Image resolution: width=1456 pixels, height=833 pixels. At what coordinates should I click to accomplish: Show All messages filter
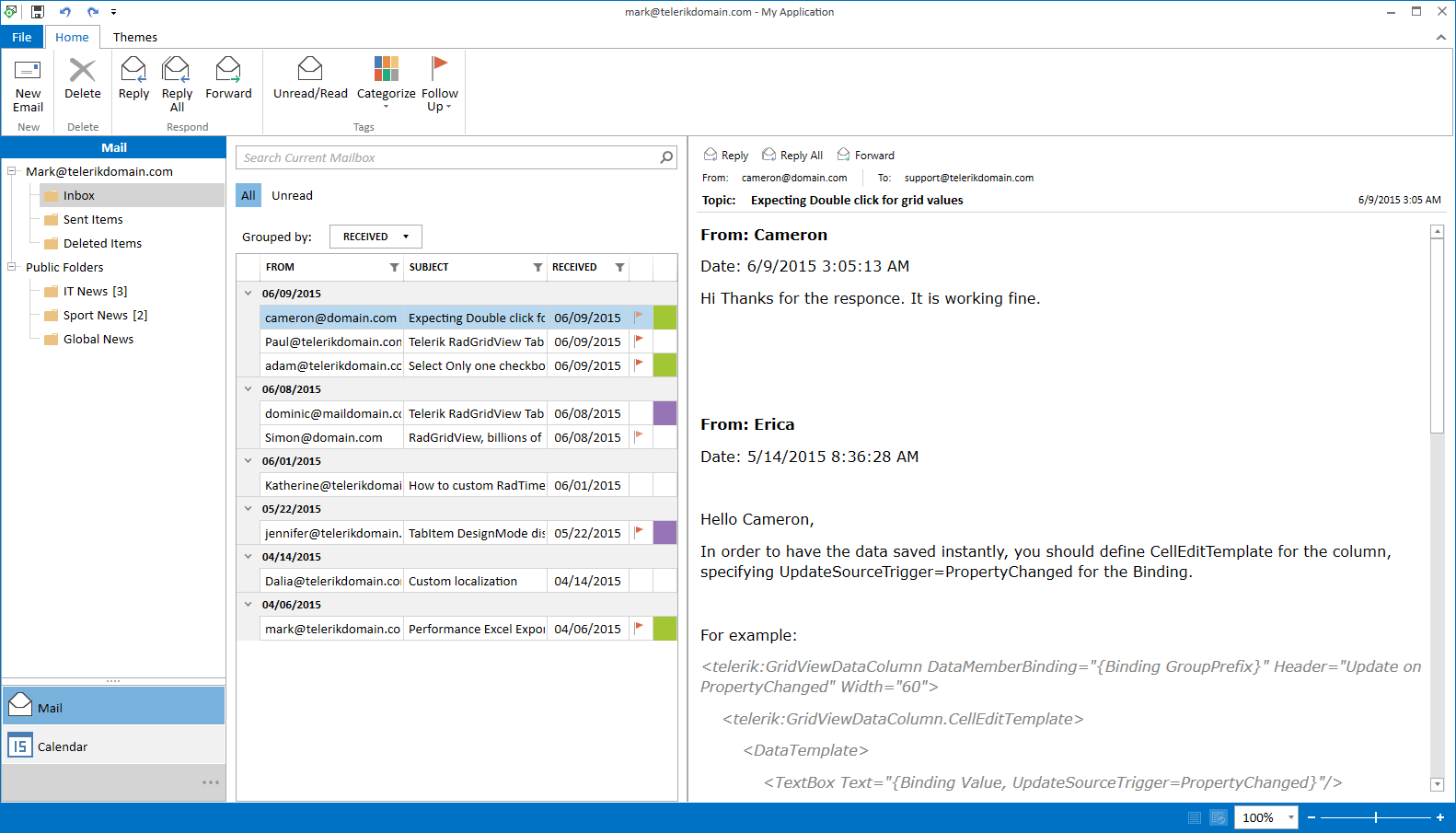248,195
